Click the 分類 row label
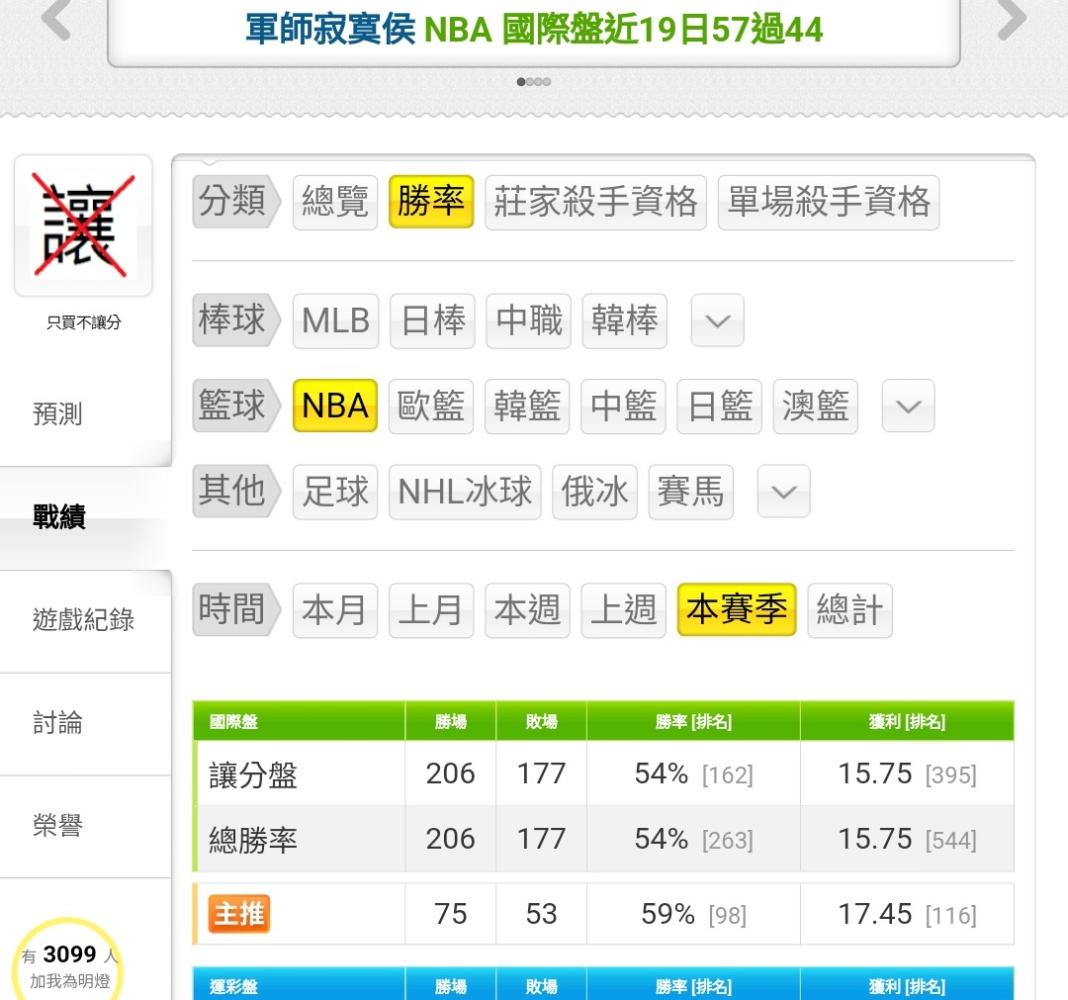1068x1000 pixels. pyautogui.click(x=235, y=202)
